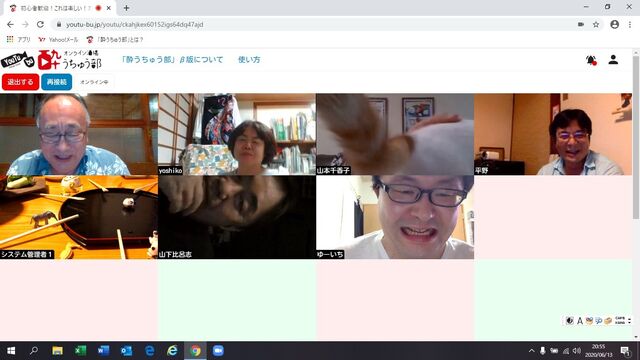The width and height of the screenshot is (640, 360).
Task: Click the IME input mode A icon
Action: tap(580, 321)
